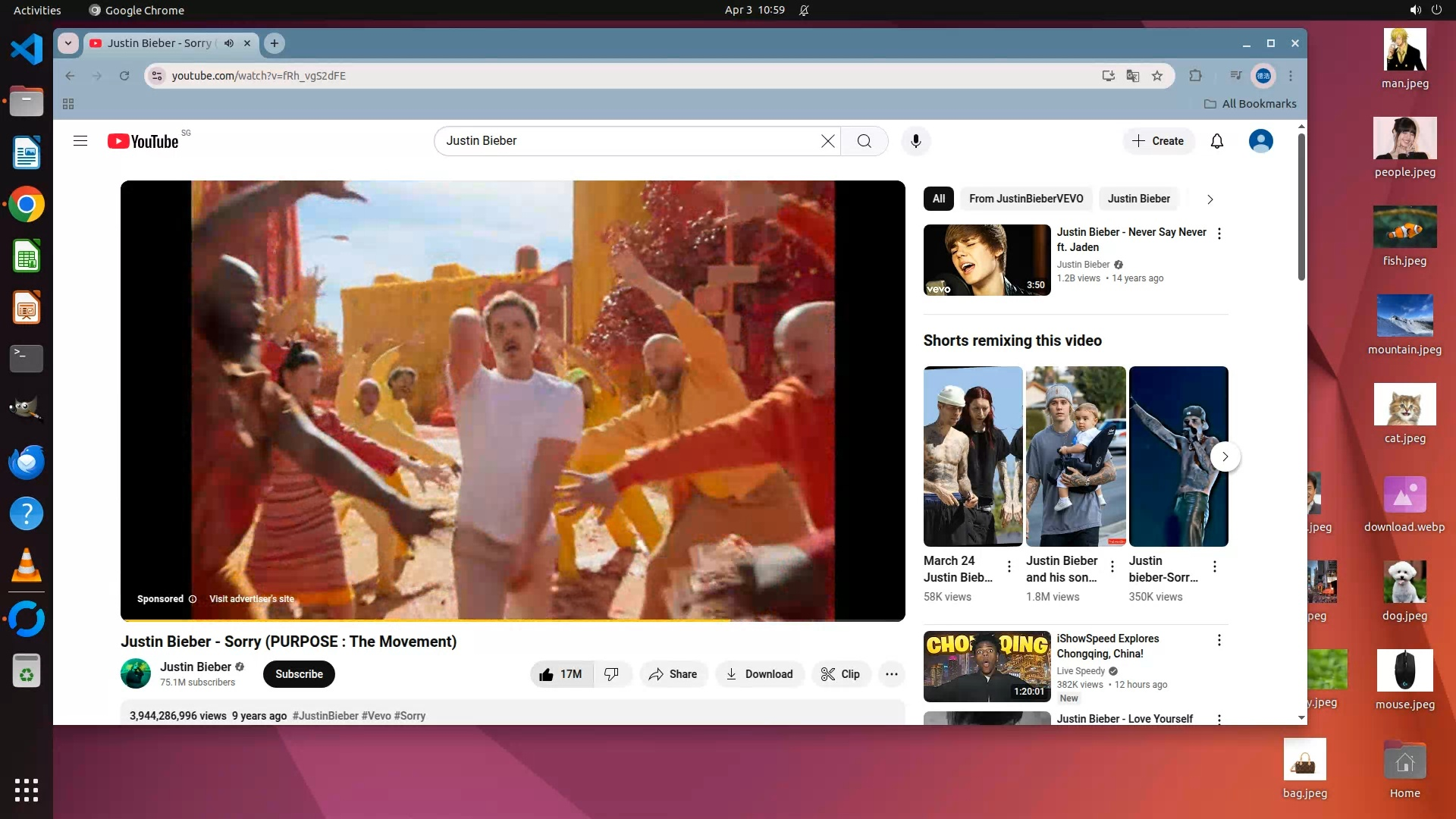This screenshot has height=819, width=1456.
Task: Clear the search box with X icon
Action: [x=827, y=141]
